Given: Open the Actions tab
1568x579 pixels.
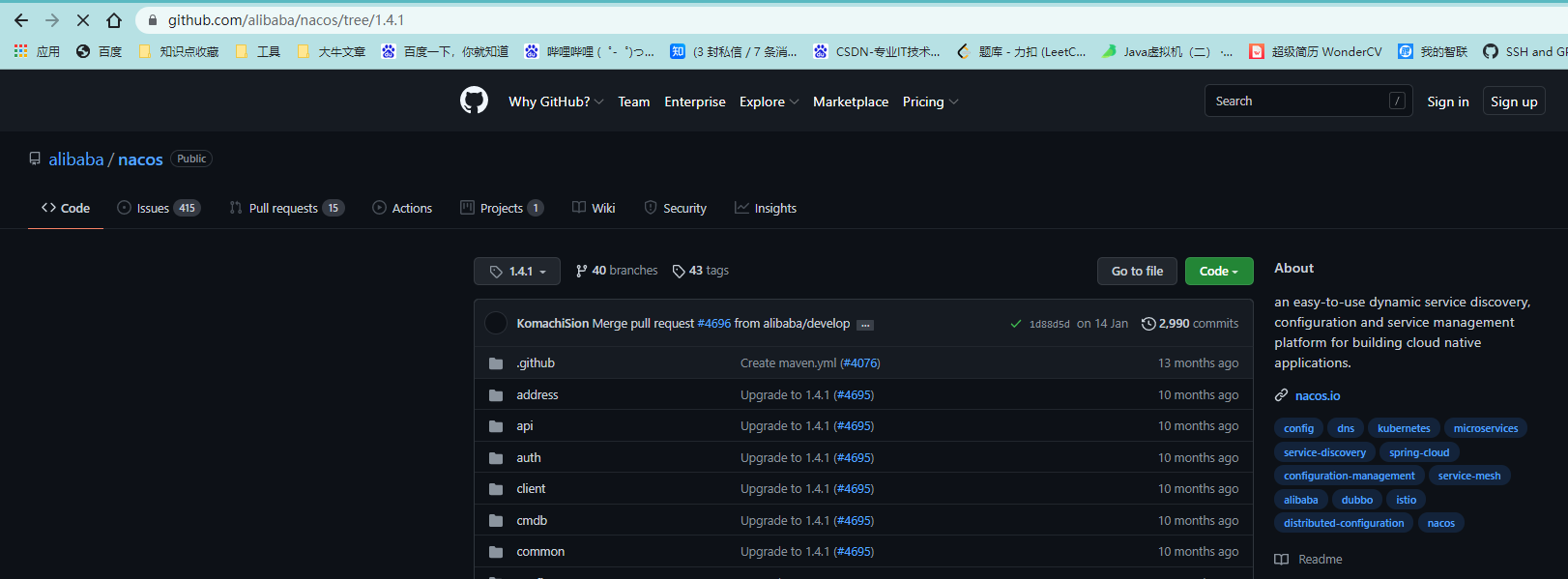Looking at the screenshot, I should tap(402, 208).
